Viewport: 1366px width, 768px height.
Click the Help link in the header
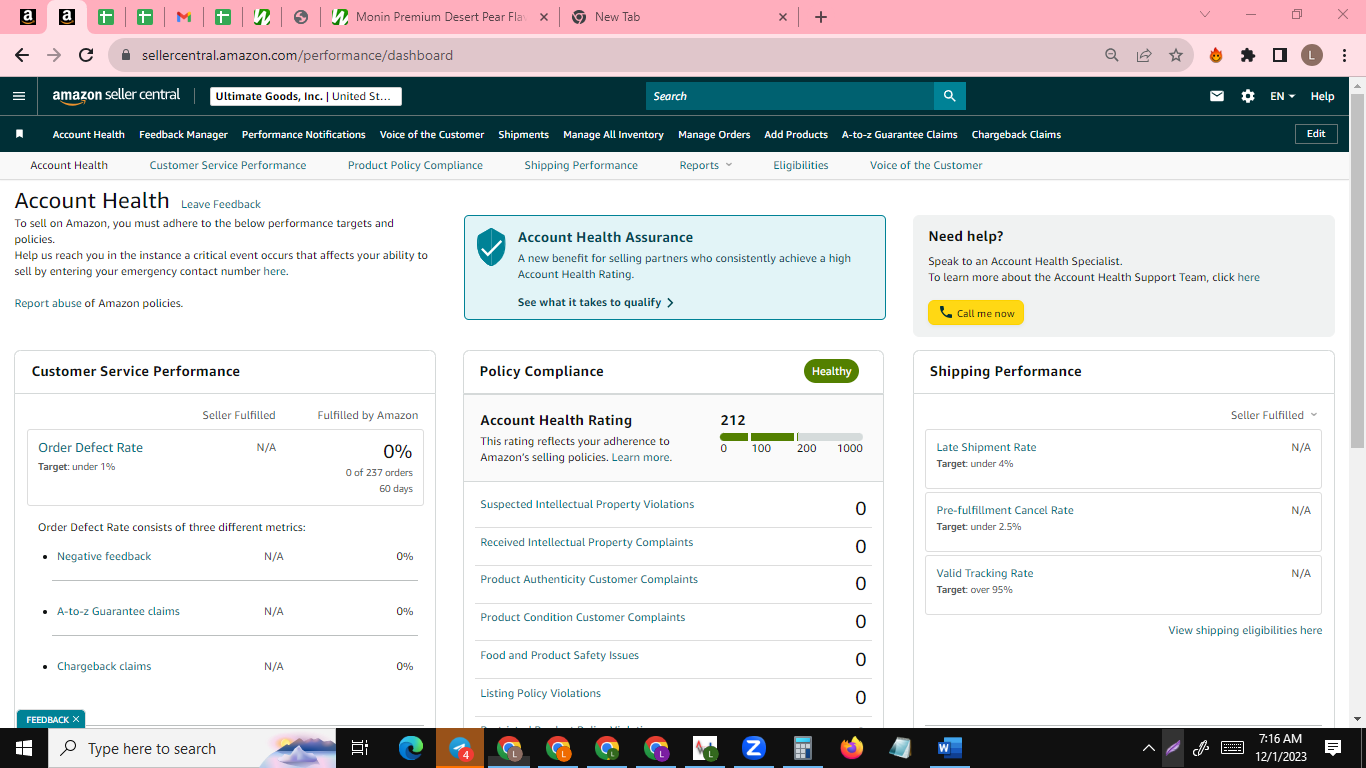pos(1322,96)
